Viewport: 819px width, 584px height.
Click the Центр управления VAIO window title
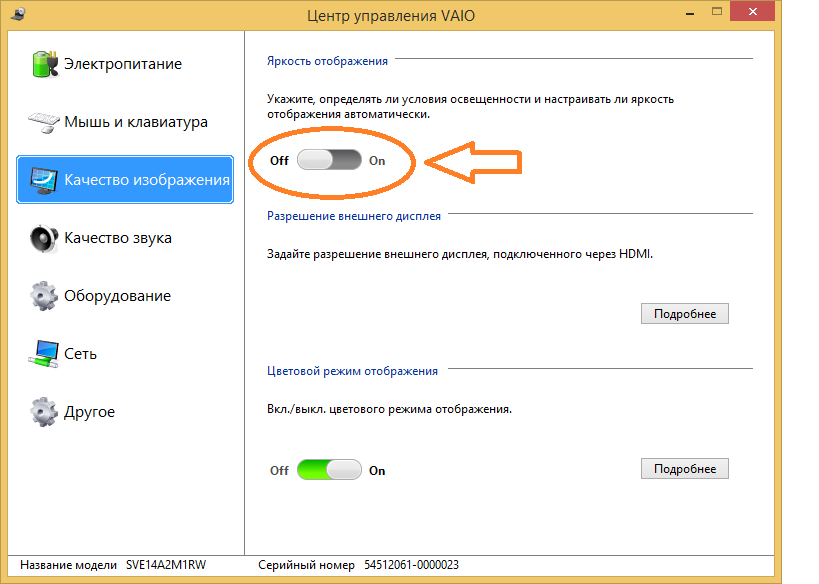pyautogui.click(x=391, y=16)
